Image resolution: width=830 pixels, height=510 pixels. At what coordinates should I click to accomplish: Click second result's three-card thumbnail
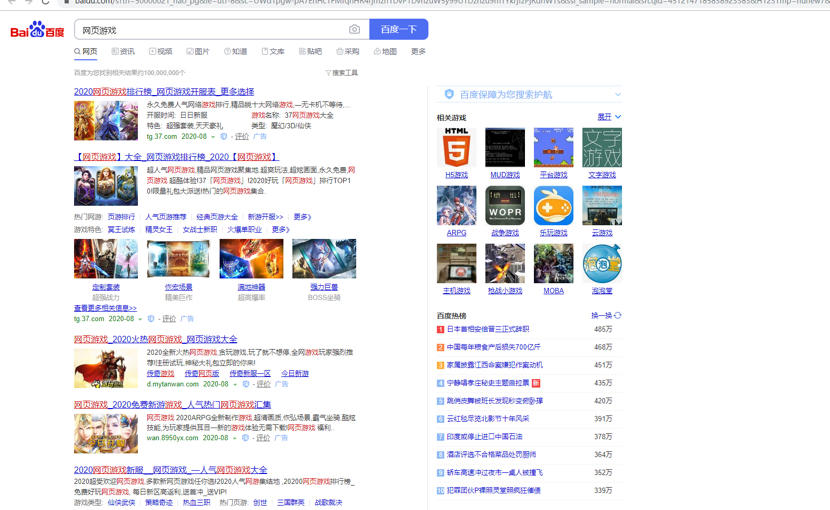[x=106, y=186]
